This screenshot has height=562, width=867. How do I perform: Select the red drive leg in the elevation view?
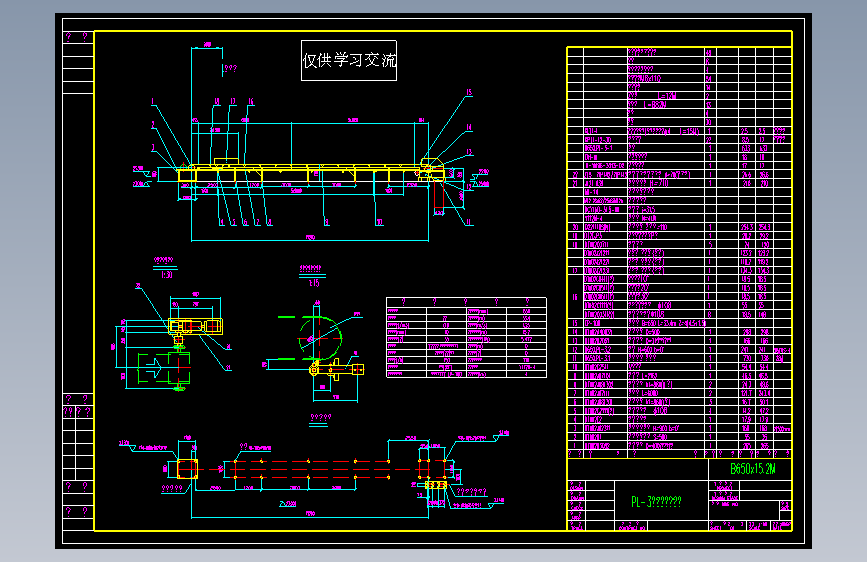438,196
